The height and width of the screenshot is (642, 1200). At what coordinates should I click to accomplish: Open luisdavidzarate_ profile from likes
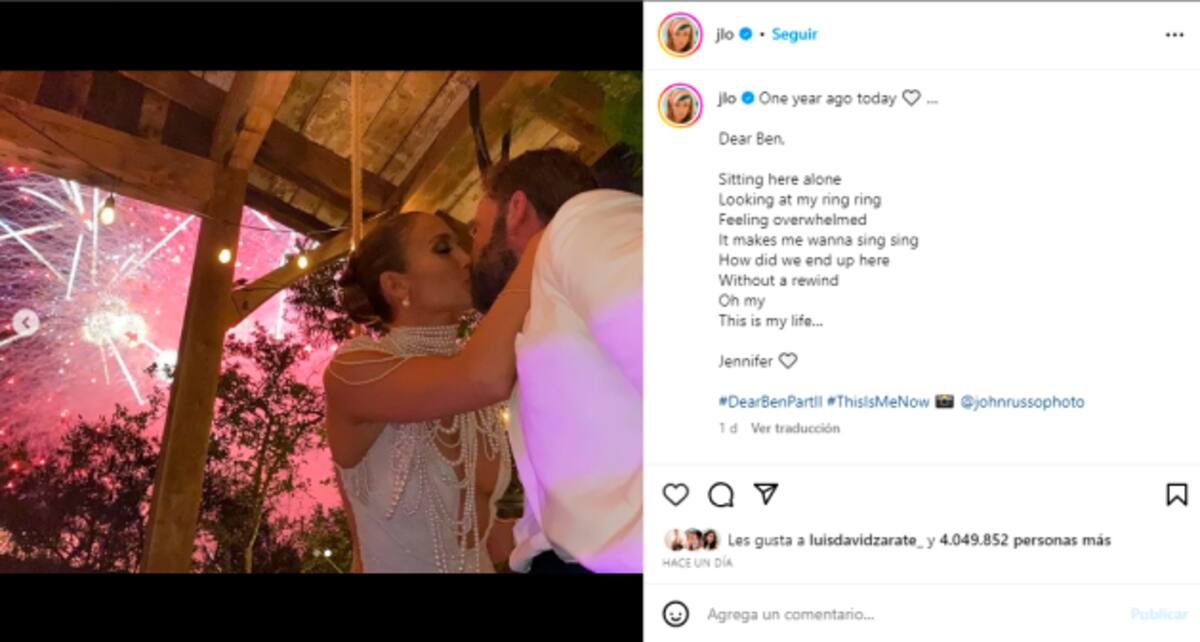coord(867,540)
